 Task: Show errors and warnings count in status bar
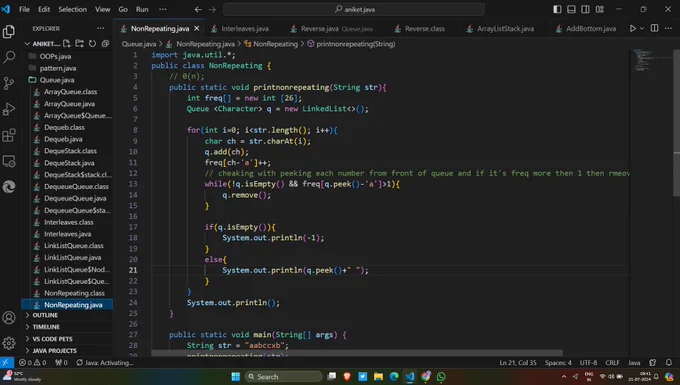pos(33,362)
